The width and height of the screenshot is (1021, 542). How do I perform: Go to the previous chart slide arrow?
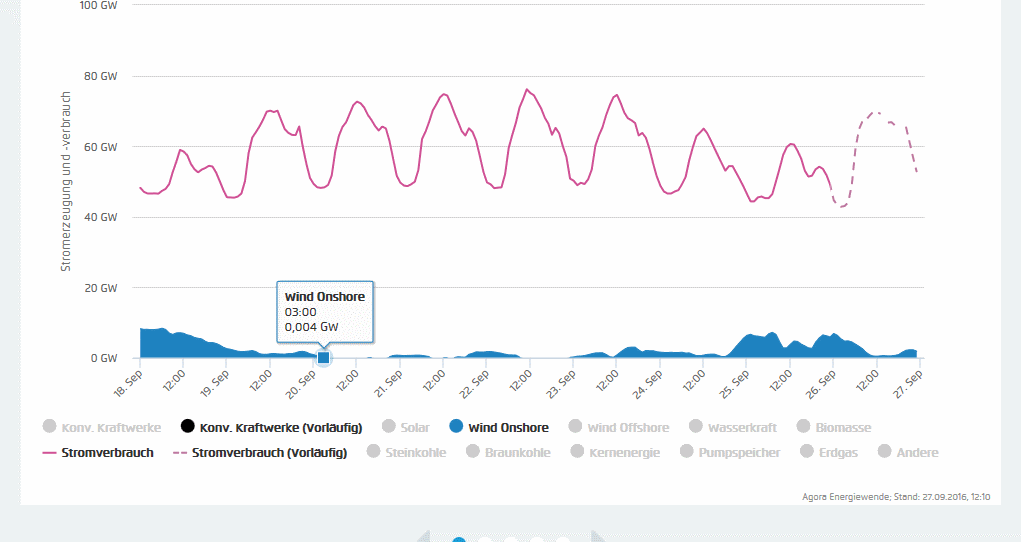(424, 538)
